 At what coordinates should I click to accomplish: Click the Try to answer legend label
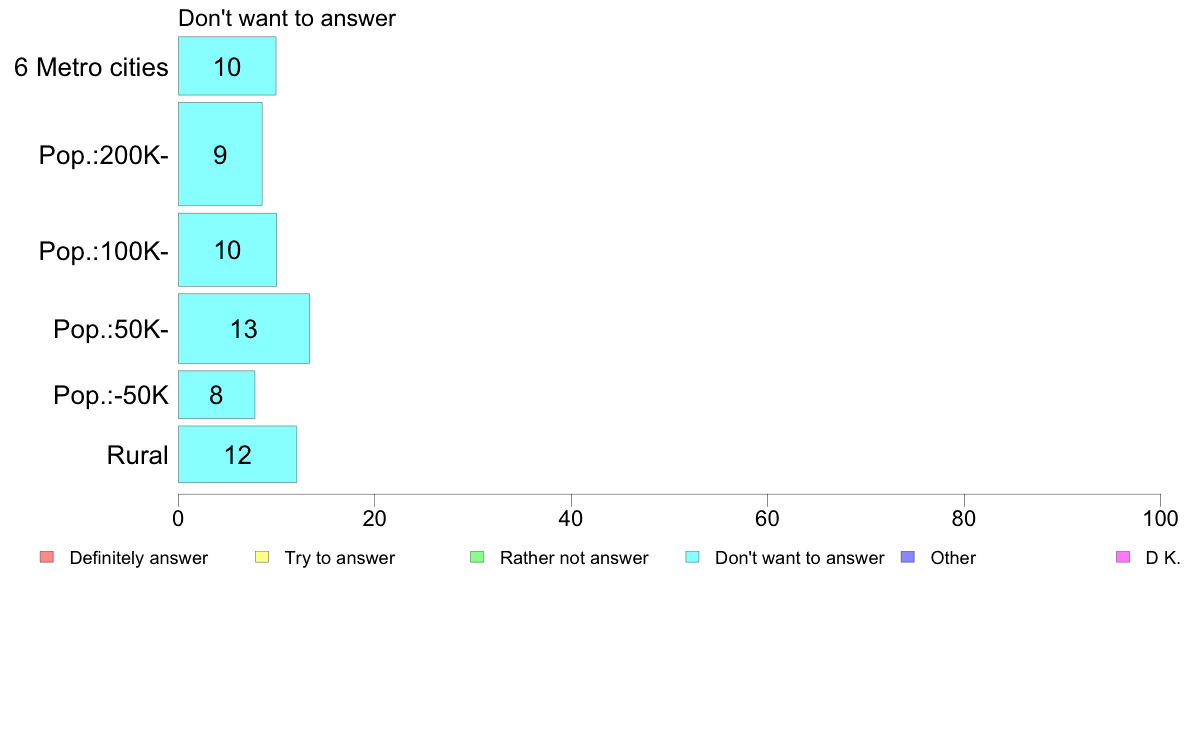339,558
